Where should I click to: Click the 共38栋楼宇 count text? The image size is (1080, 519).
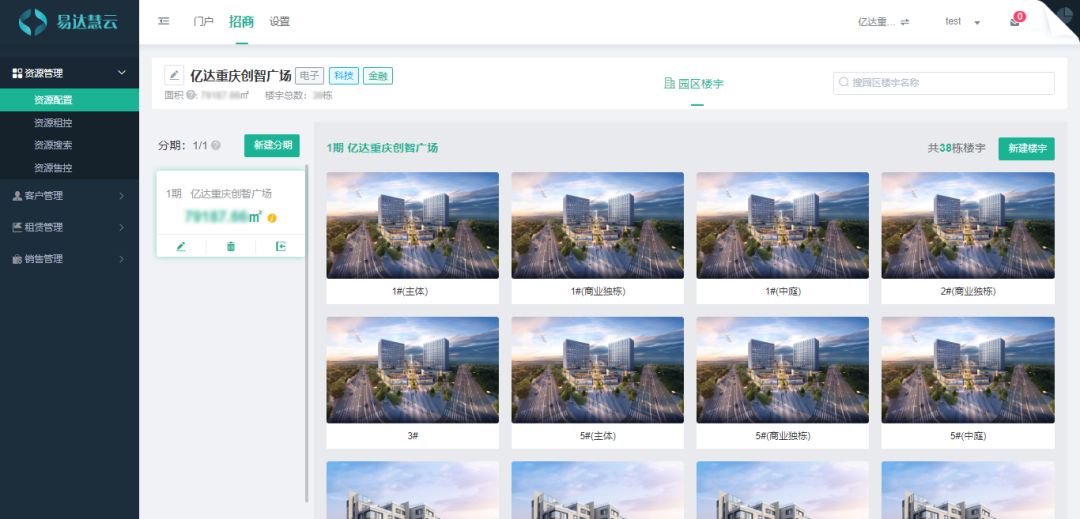[x=957, y=148]
